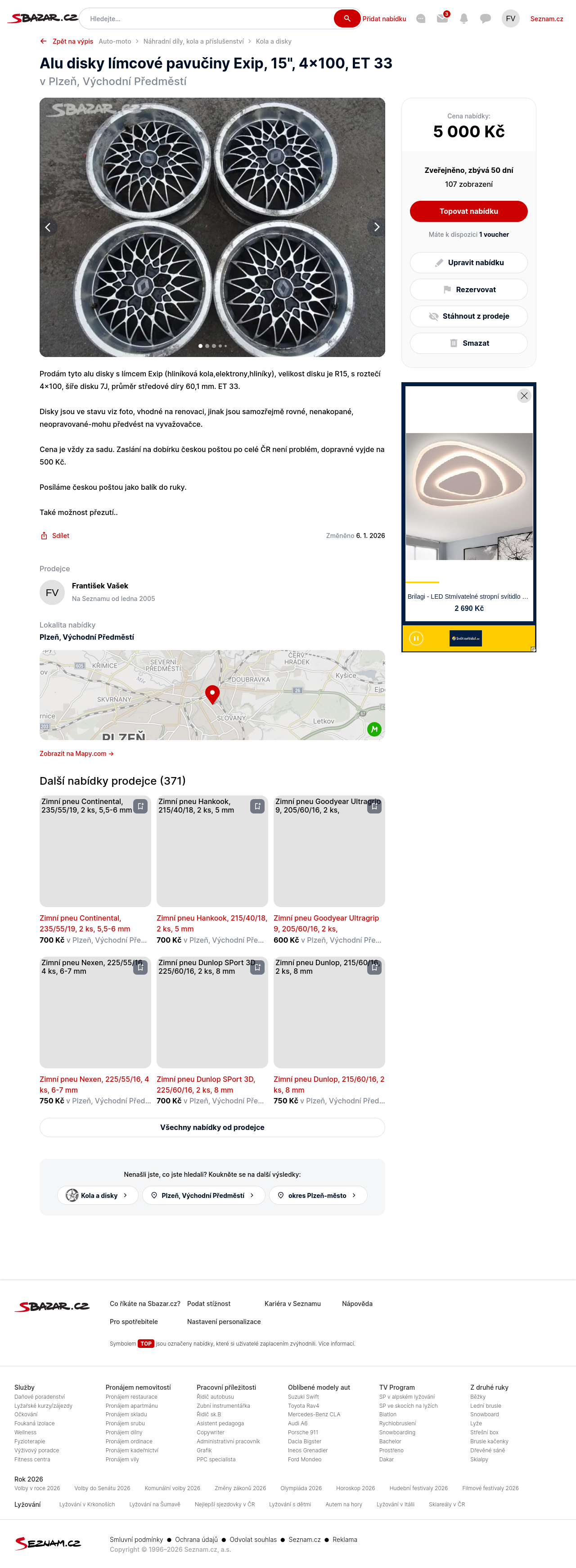Expand the Kola a disky results chip
Viewport: 576px width, 1568px height.
coord(97,1195)
